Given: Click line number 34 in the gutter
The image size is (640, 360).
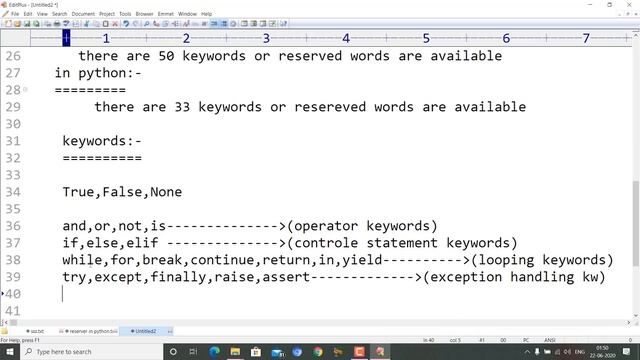Looking at the screenshot, I should [13, 192].
